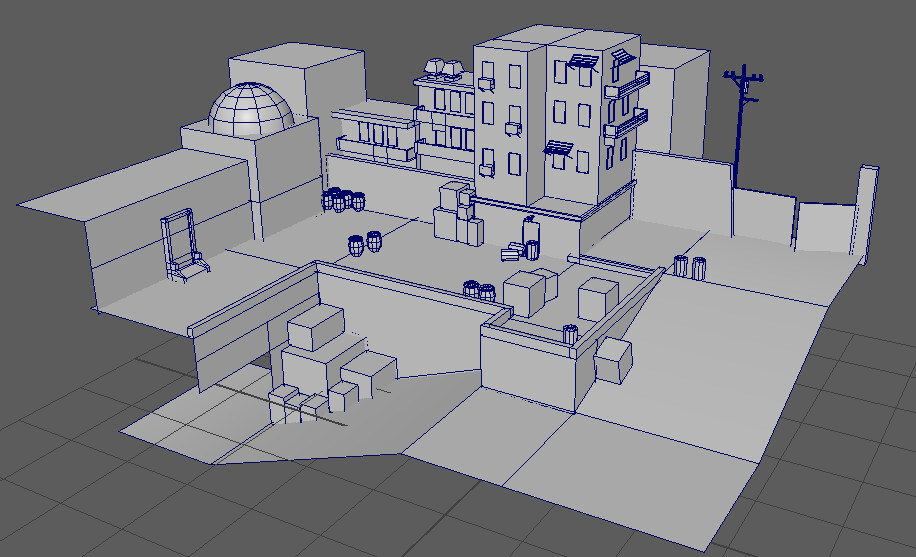Screen dimensions: 916x557
Task: Select the crate attached outside the walled enclosure
Action: pos(613,359)
